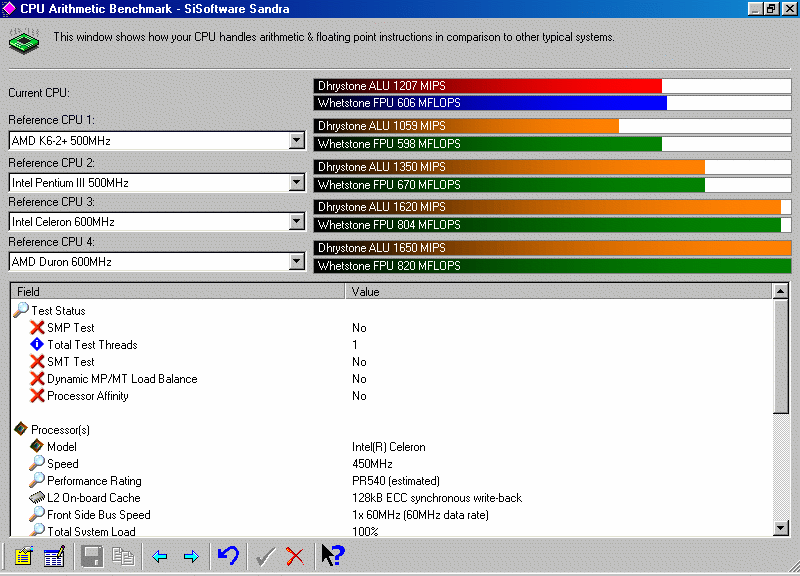This screenshot has width=800, height=576.
Task: Open the update table icon with pencil
Action: tap(54, 556)
